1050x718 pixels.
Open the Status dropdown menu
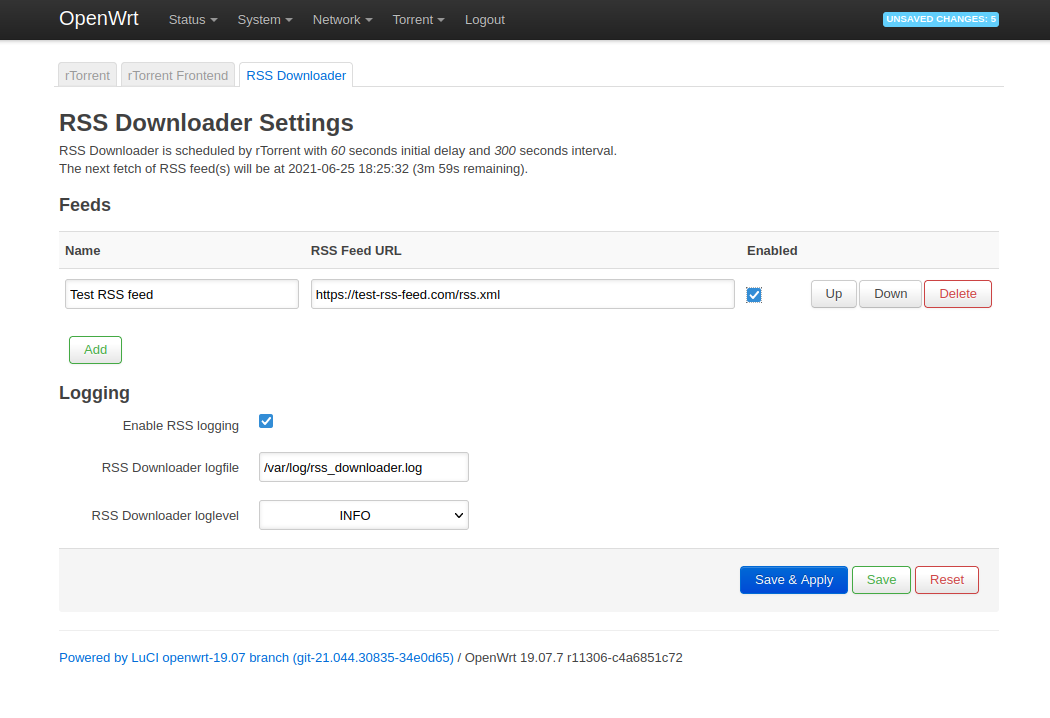point(193,20)
